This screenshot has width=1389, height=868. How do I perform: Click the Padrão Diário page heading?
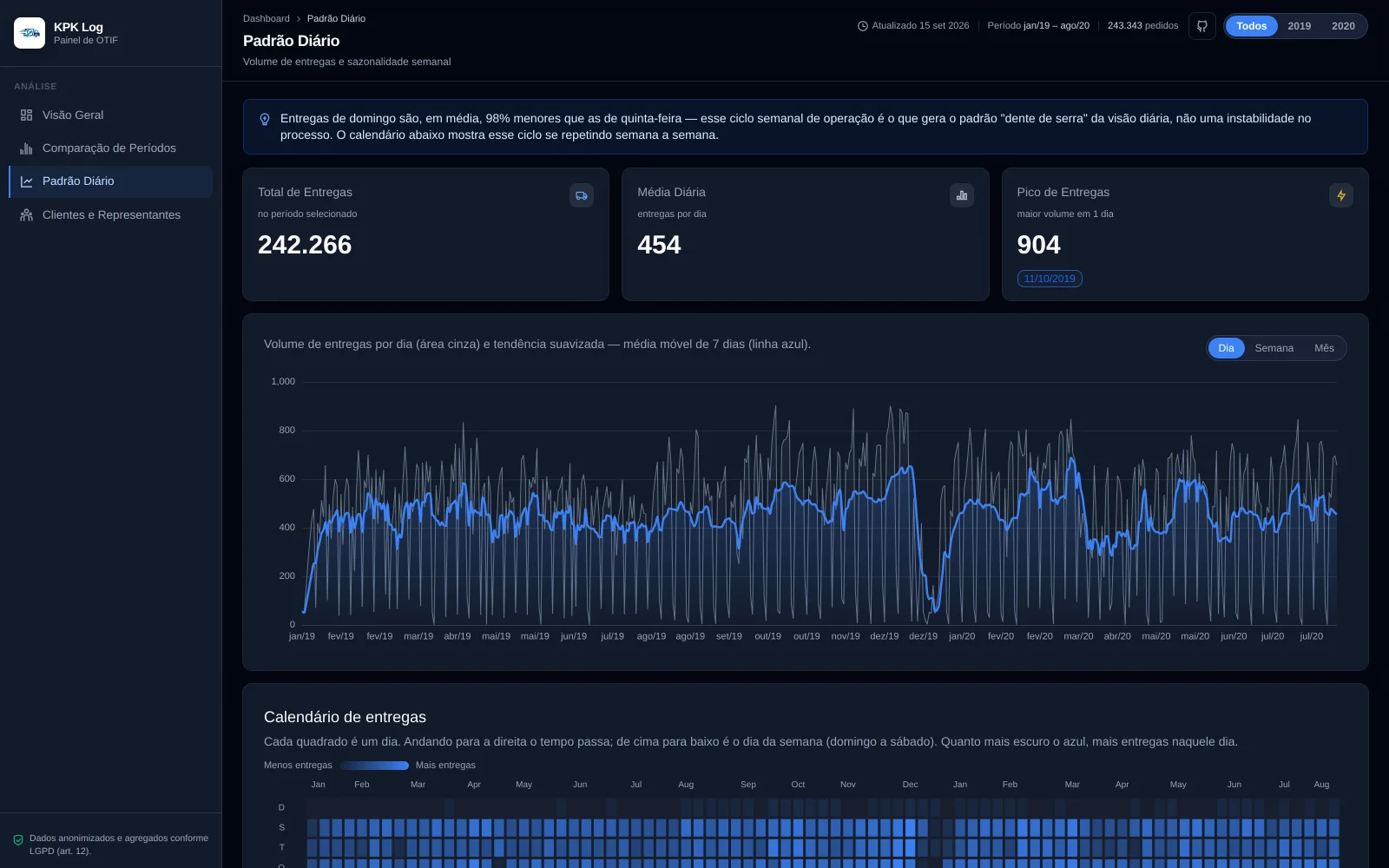pos(291,41)
